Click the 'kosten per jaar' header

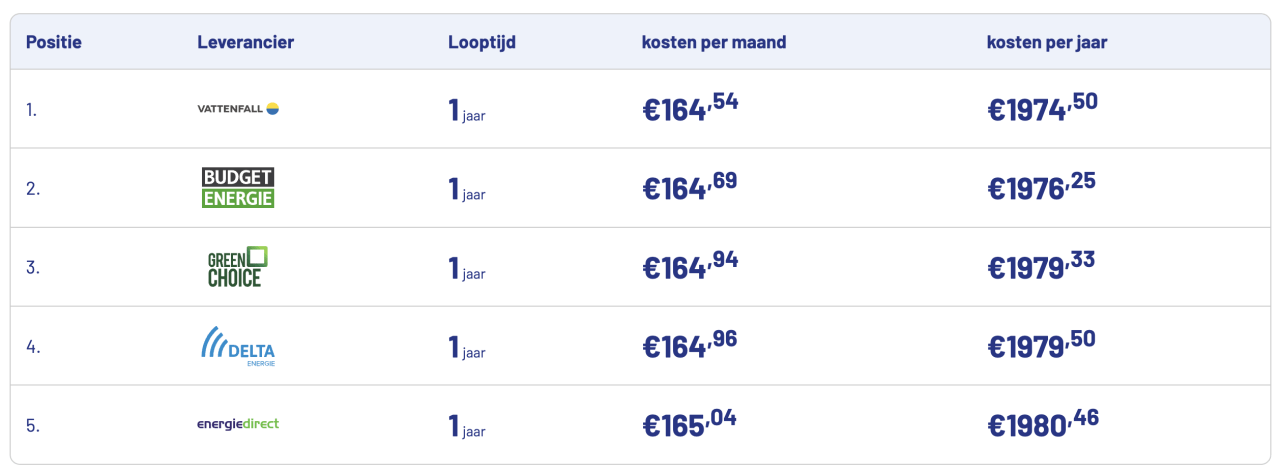(x=1047, y=42)
